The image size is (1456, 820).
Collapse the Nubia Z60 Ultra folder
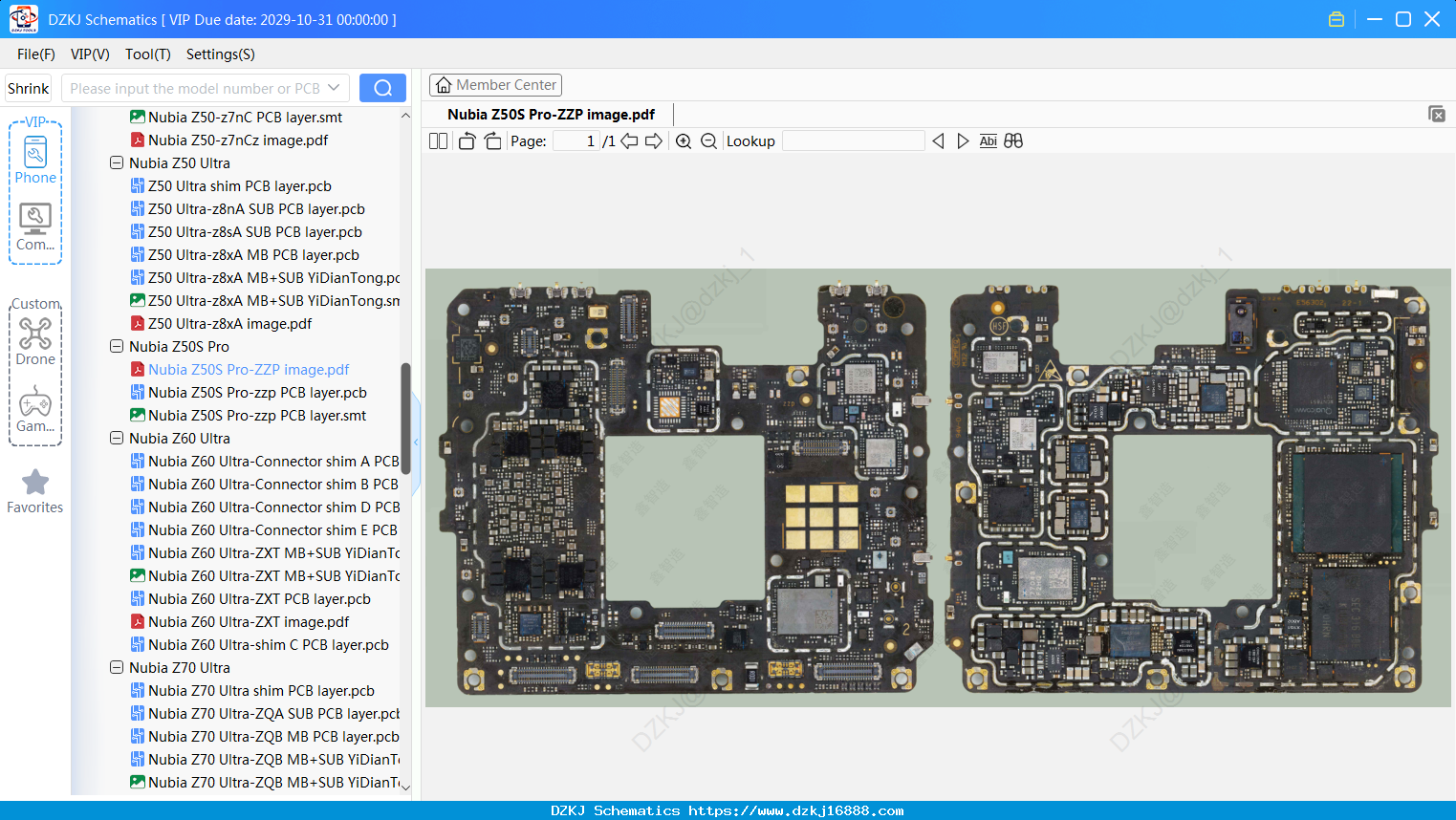(x=117, y=438)
